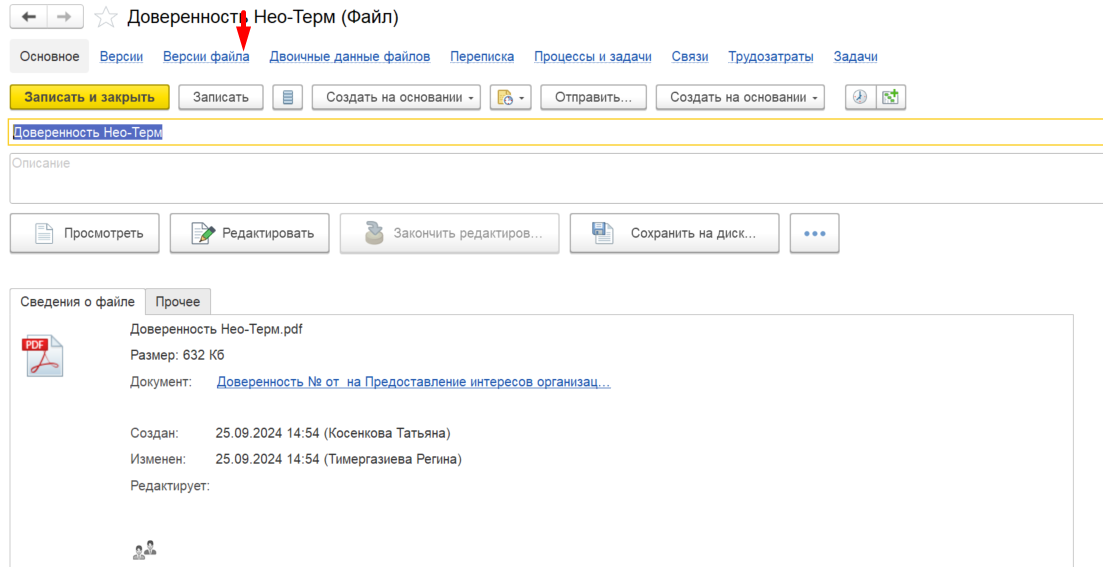The image size is (1103, 567).
Task: Click the Редактировать button
Action: (x=249, y=234)
